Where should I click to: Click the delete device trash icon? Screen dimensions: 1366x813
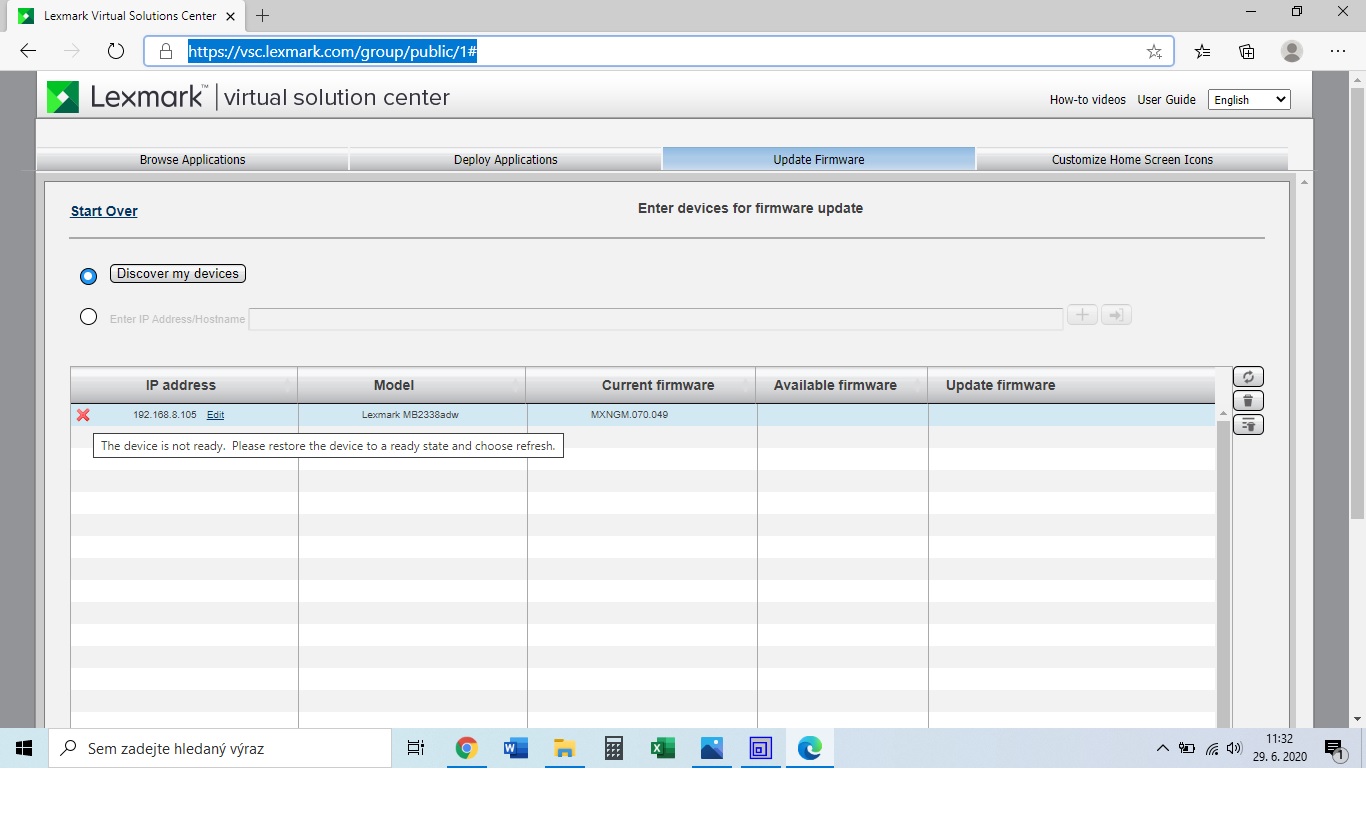[x=1248, y=401]
